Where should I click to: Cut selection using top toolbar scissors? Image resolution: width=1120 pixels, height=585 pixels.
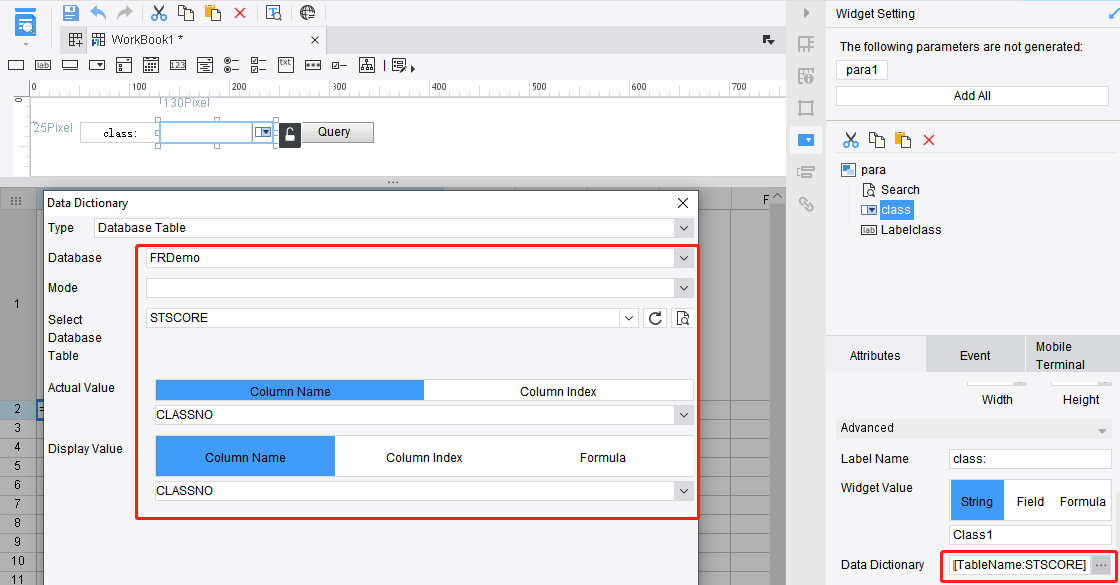pos(159,13)
